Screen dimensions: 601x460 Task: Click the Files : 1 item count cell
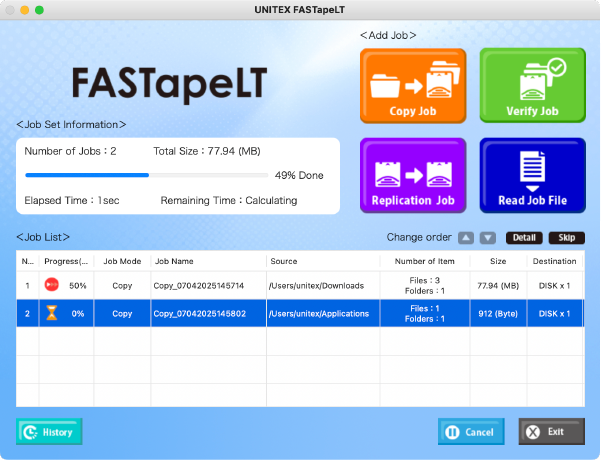point(425,314)
